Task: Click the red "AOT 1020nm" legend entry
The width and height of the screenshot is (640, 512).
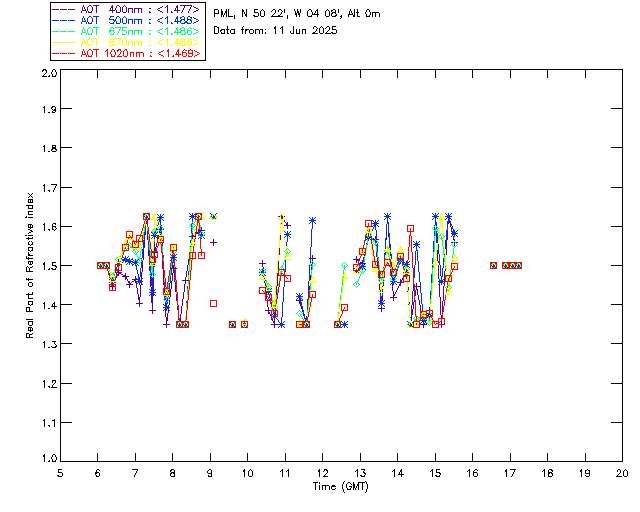Action: click(x=126, y=53)
